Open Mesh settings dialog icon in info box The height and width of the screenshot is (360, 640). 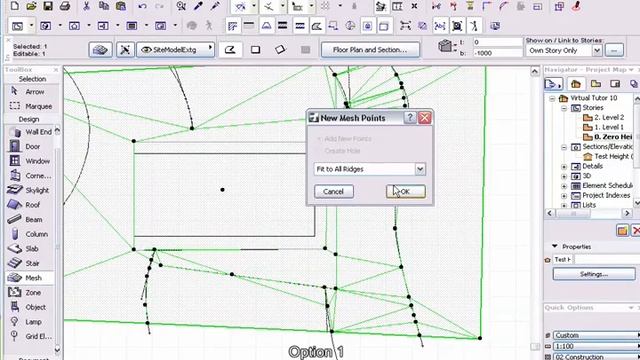pyautogui.click(x=100, y=50)
